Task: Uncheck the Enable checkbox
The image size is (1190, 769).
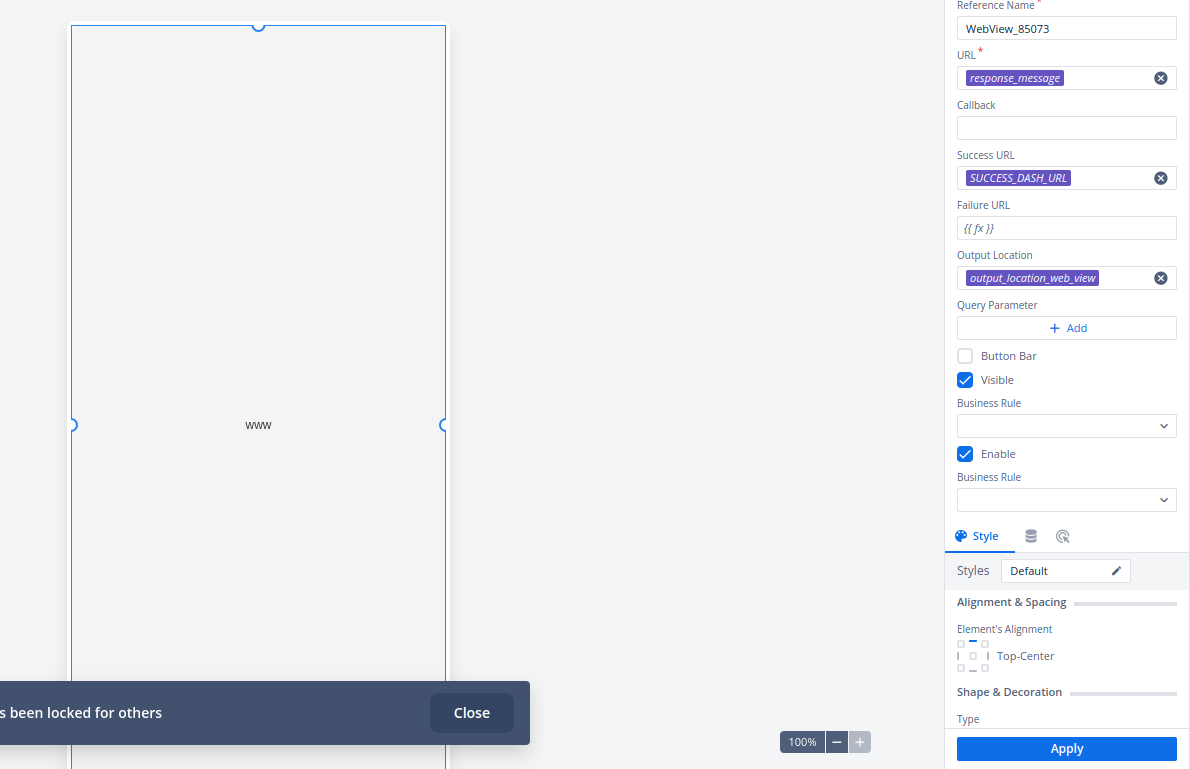Action: pos(965,454)
